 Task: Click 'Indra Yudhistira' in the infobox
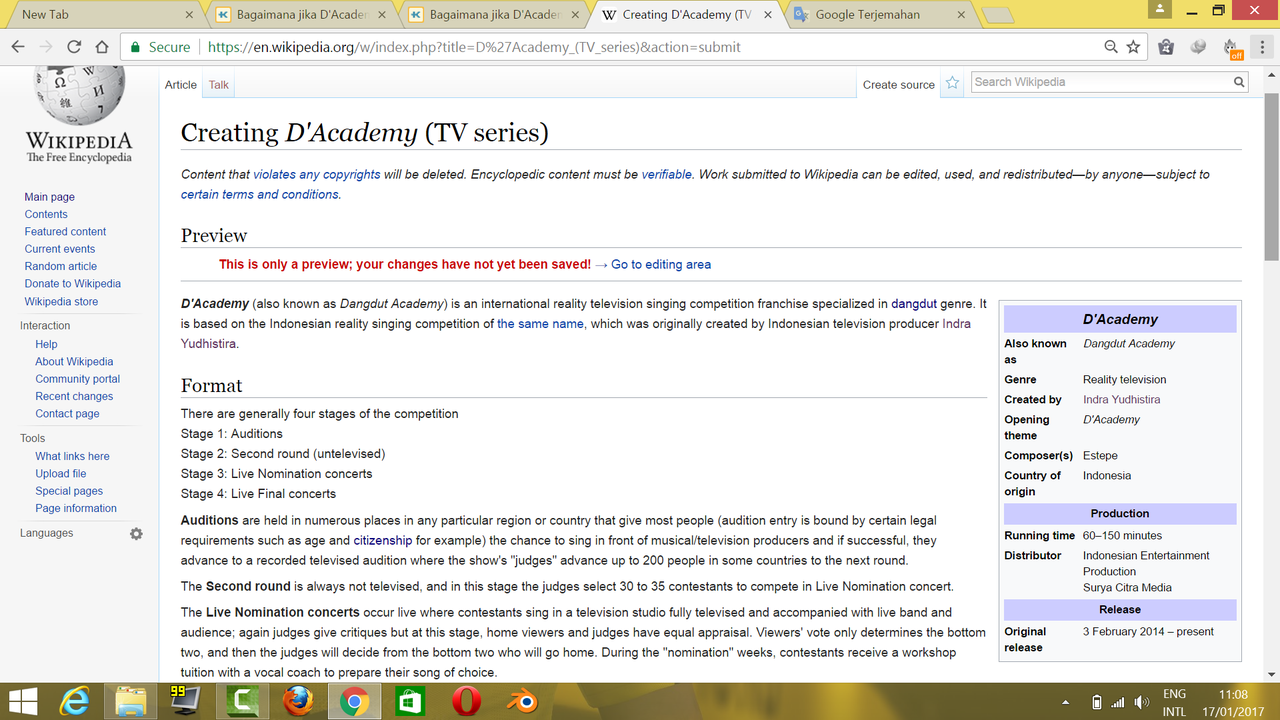point(1122,400)
